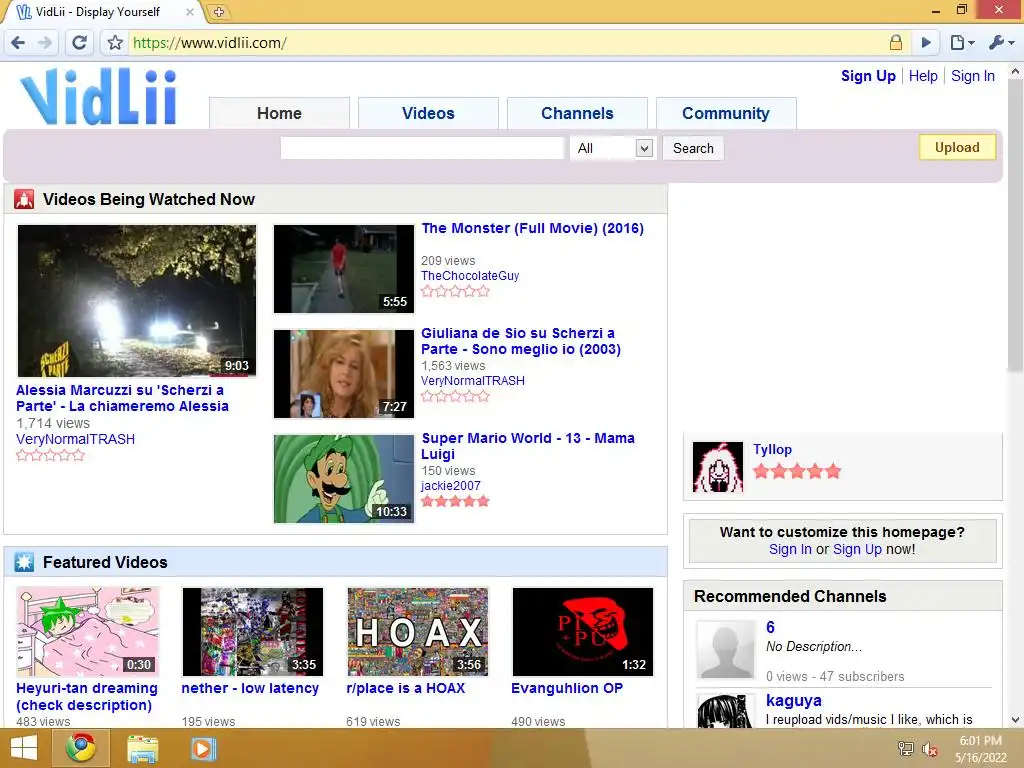
Task: Open the Evanguhlion OP thumbnail
Action: click(583, 632)
